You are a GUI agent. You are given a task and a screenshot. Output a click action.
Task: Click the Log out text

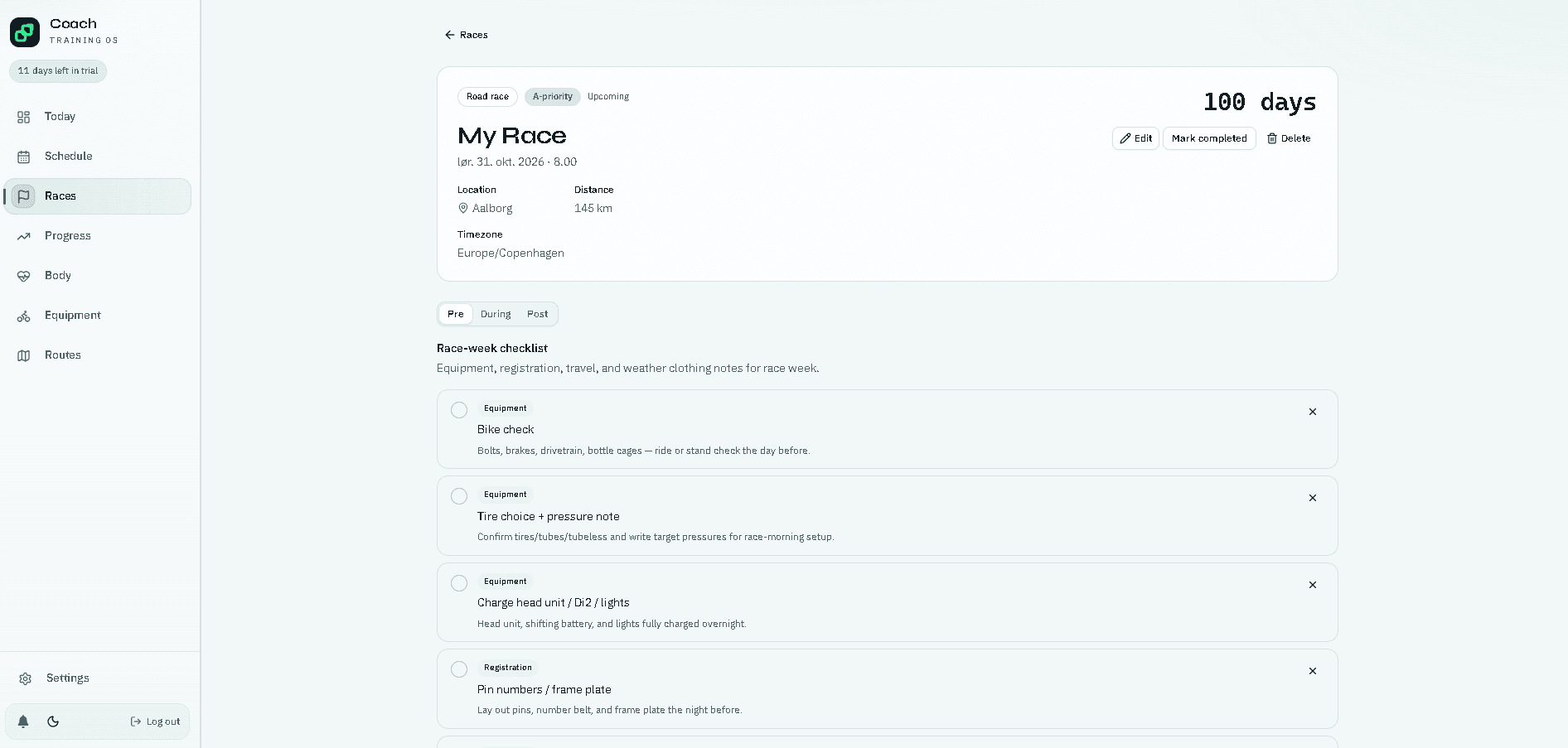point(163,721)
